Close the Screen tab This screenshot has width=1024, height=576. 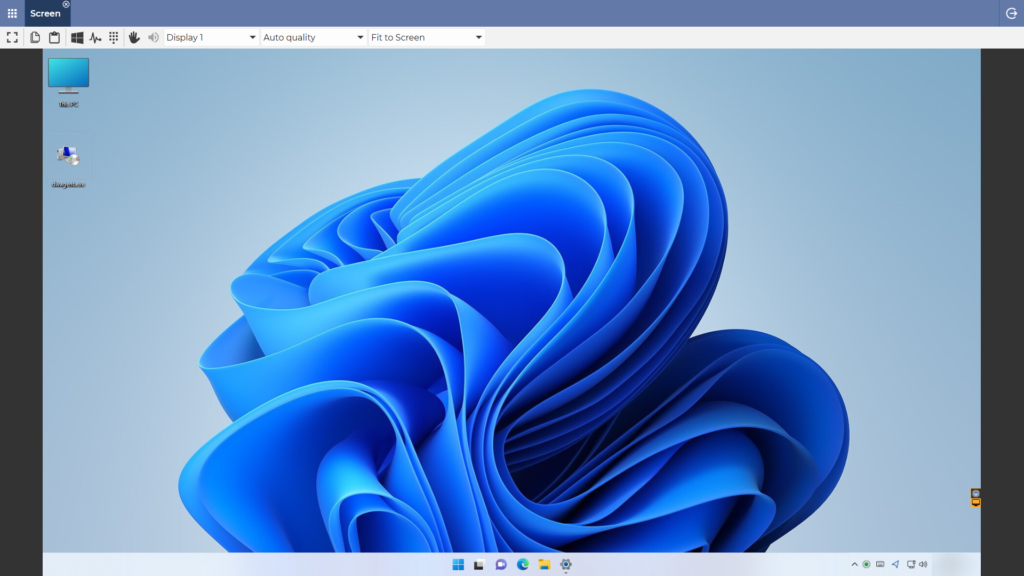click(x=66, y=5)
